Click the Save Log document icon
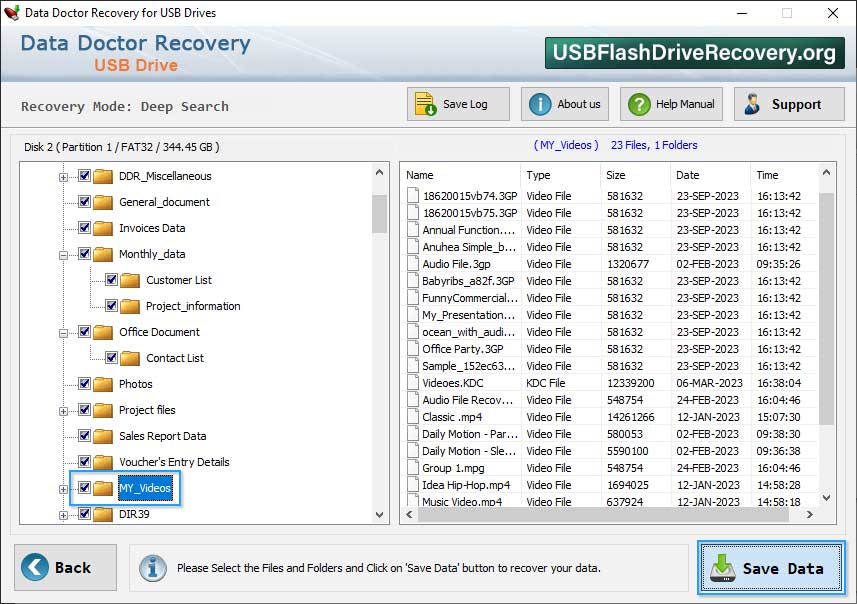 [x=425, y=104]
